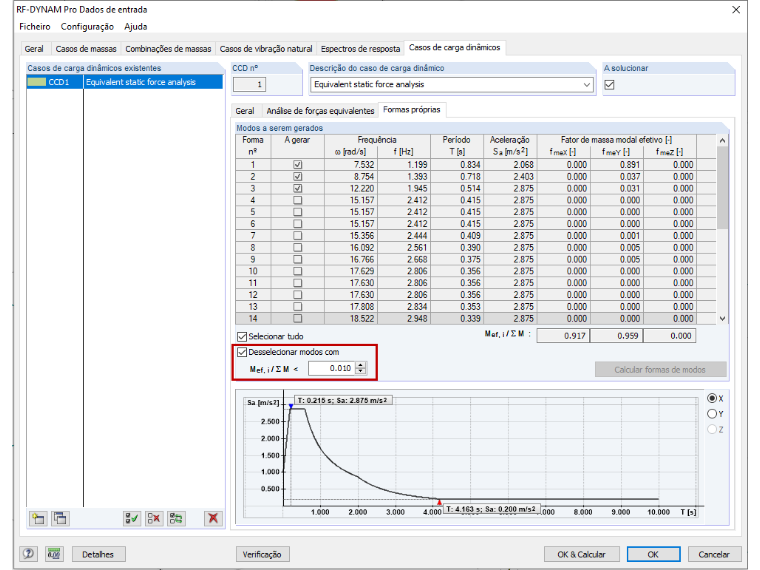Viewport: 760px width, 570px height.
Task: Select Casos de carga dinâmicos tab
Action: 454,48
